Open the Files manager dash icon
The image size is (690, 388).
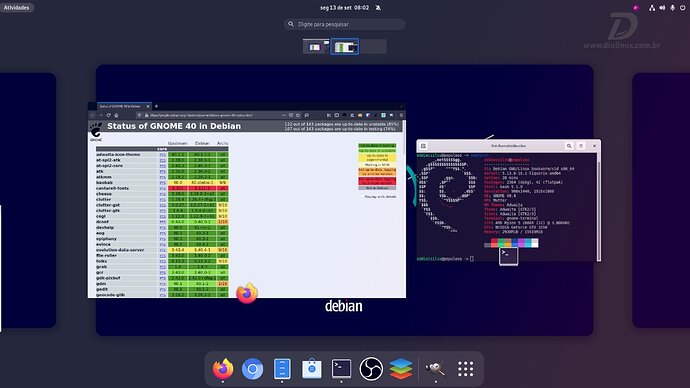coord(282,369)
